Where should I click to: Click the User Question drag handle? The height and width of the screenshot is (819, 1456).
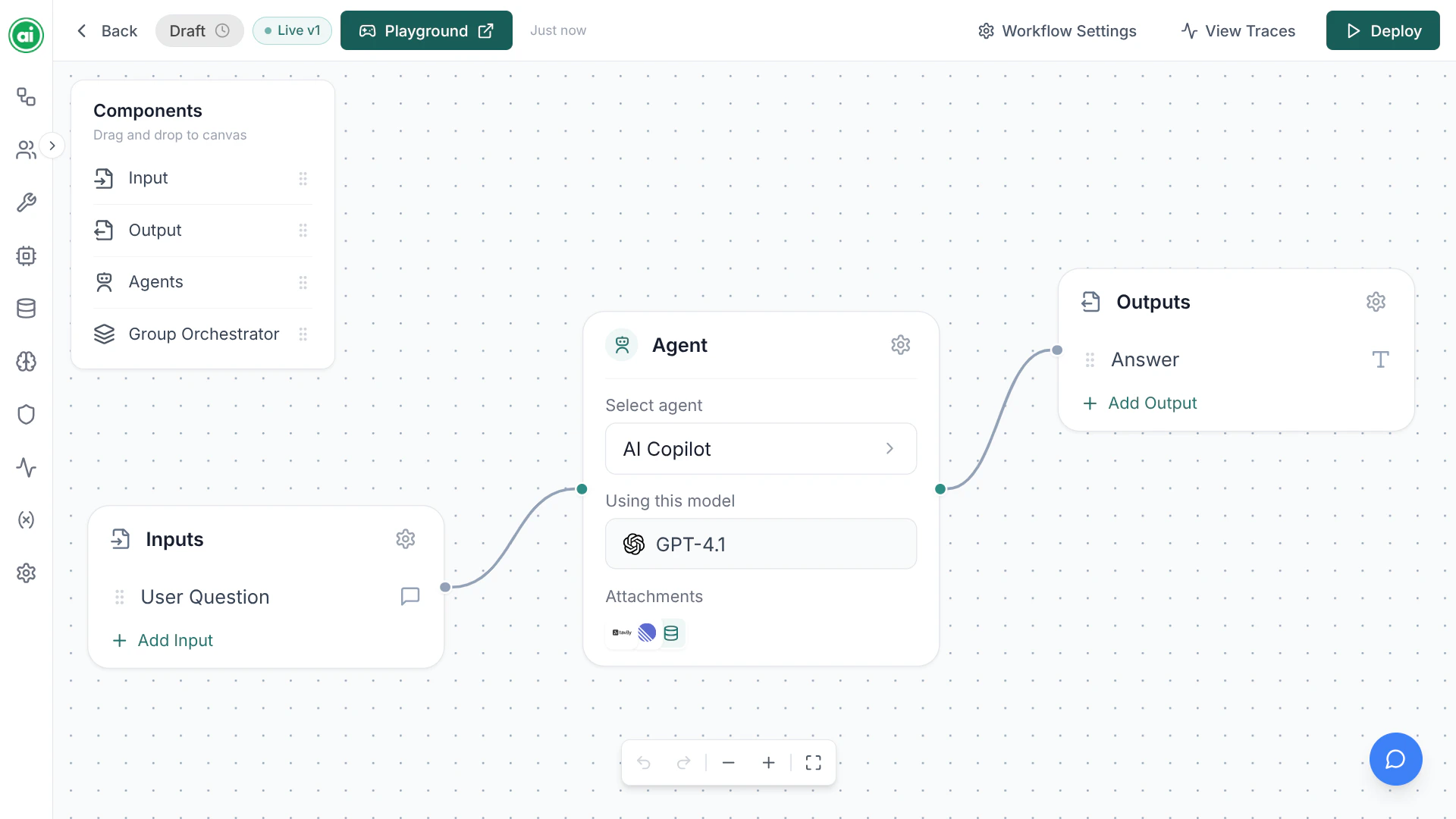click(x=119, y=597)
